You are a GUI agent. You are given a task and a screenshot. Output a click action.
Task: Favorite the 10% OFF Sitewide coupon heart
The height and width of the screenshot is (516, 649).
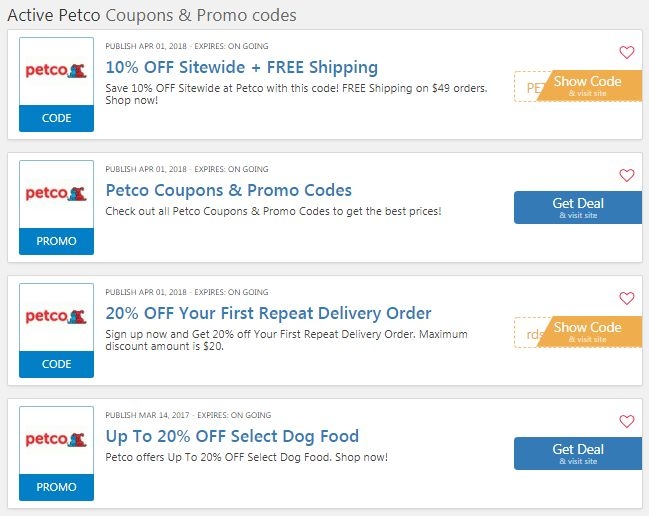pyautogui.click(x=627, y=53)
